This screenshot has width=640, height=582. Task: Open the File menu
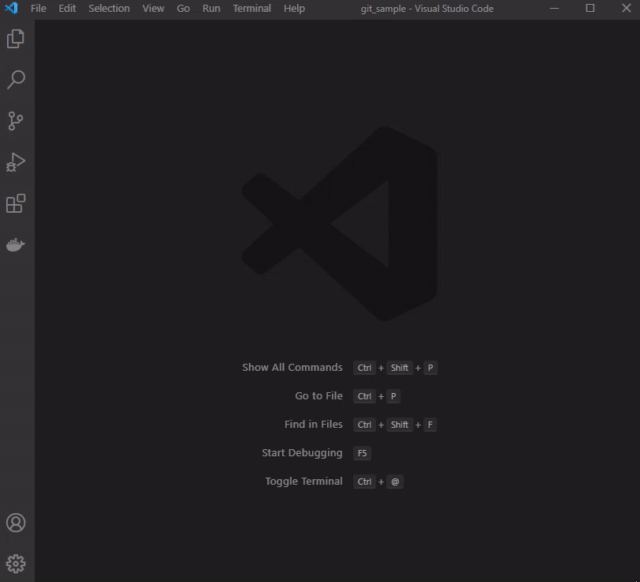point(38,9)
